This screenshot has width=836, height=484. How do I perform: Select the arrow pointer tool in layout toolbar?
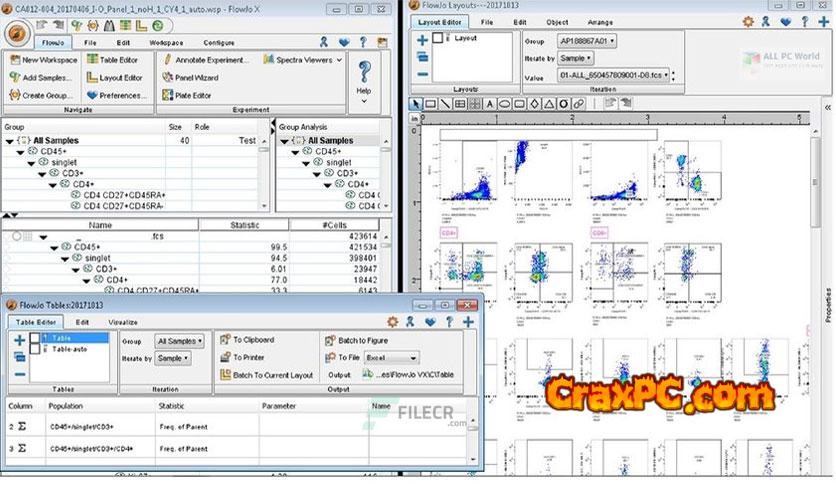coord(416,103)
